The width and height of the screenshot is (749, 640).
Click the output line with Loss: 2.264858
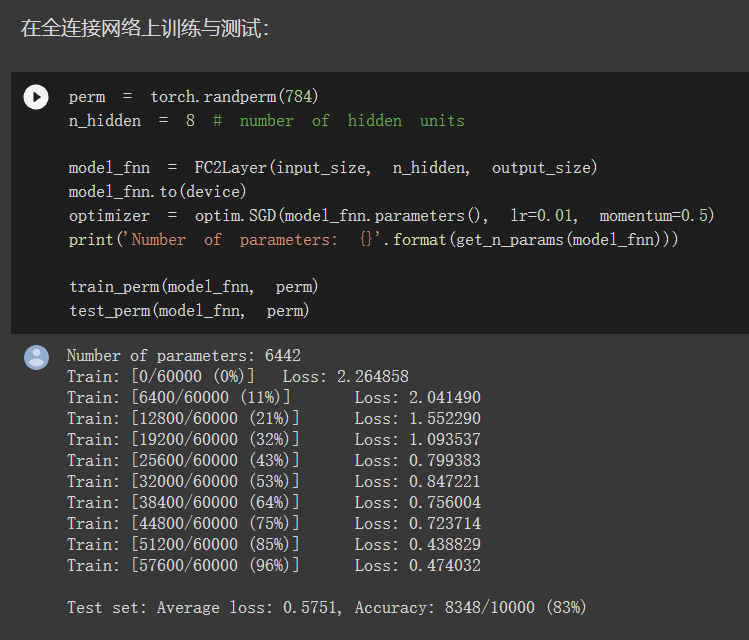pos(238,376)
